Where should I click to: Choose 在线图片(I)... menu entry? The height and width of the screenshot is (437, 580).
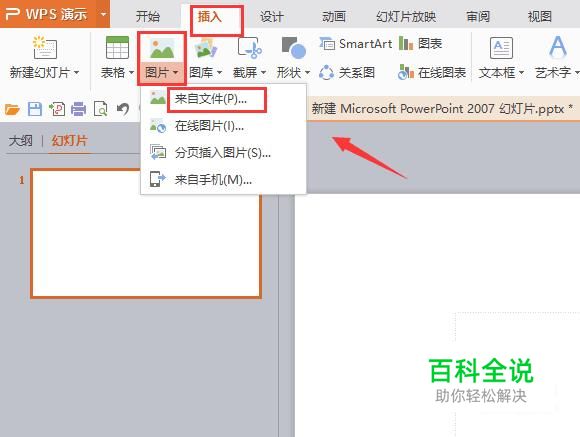pyautogui.click(x=223, y=126)
